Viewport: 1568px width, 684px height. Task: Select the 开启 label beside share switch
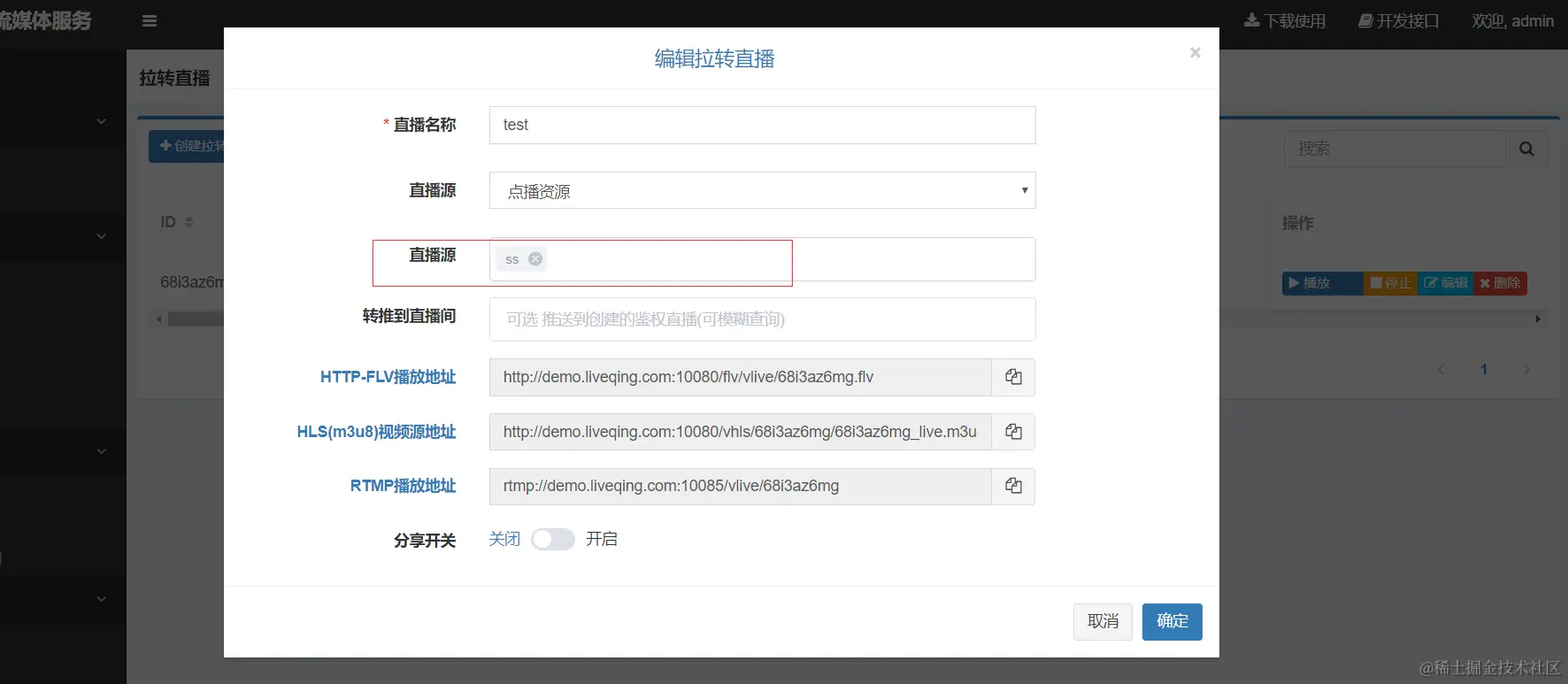click(x=602, y=539)
